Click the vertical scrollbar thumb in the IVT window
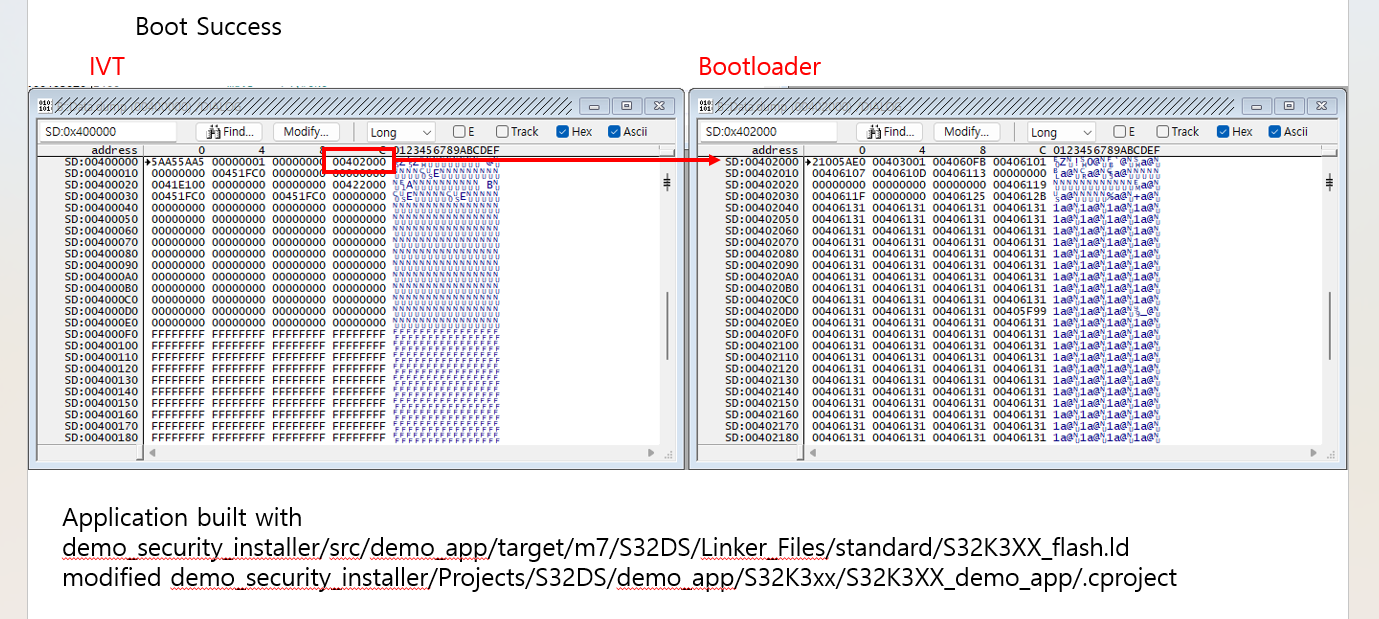This screenshot has height=619, width=1379. coord(668,325)
